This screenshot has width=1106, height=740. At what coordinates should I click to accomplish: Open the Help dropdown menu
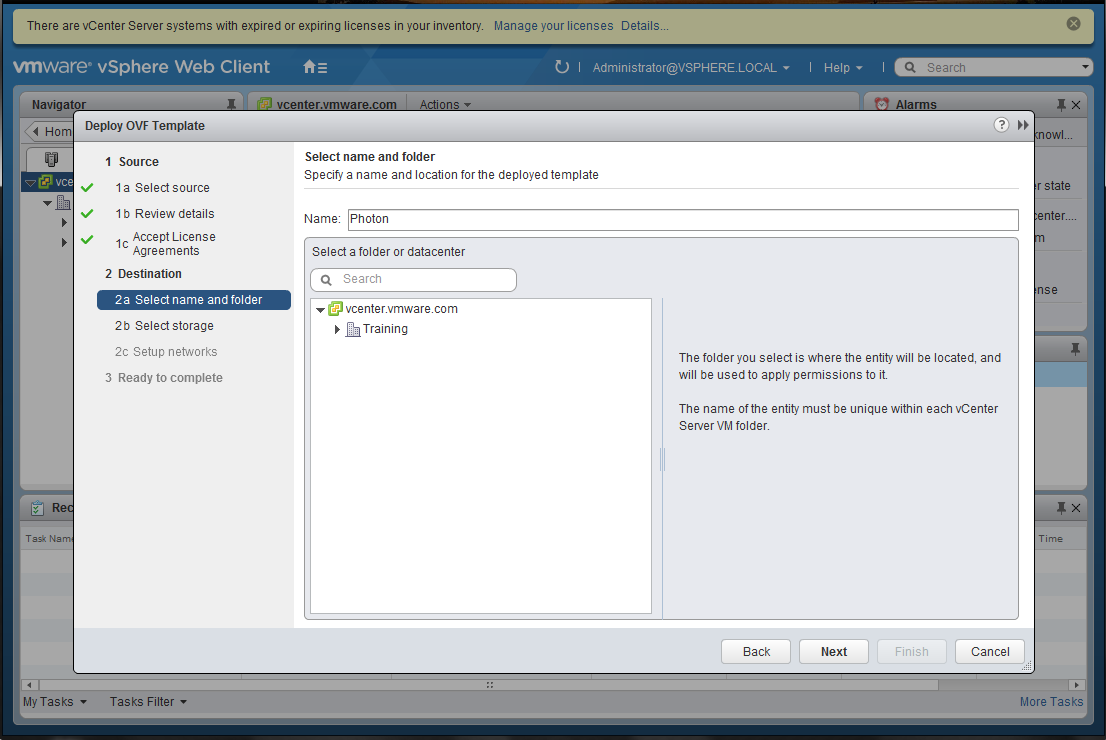click(843, 67)
